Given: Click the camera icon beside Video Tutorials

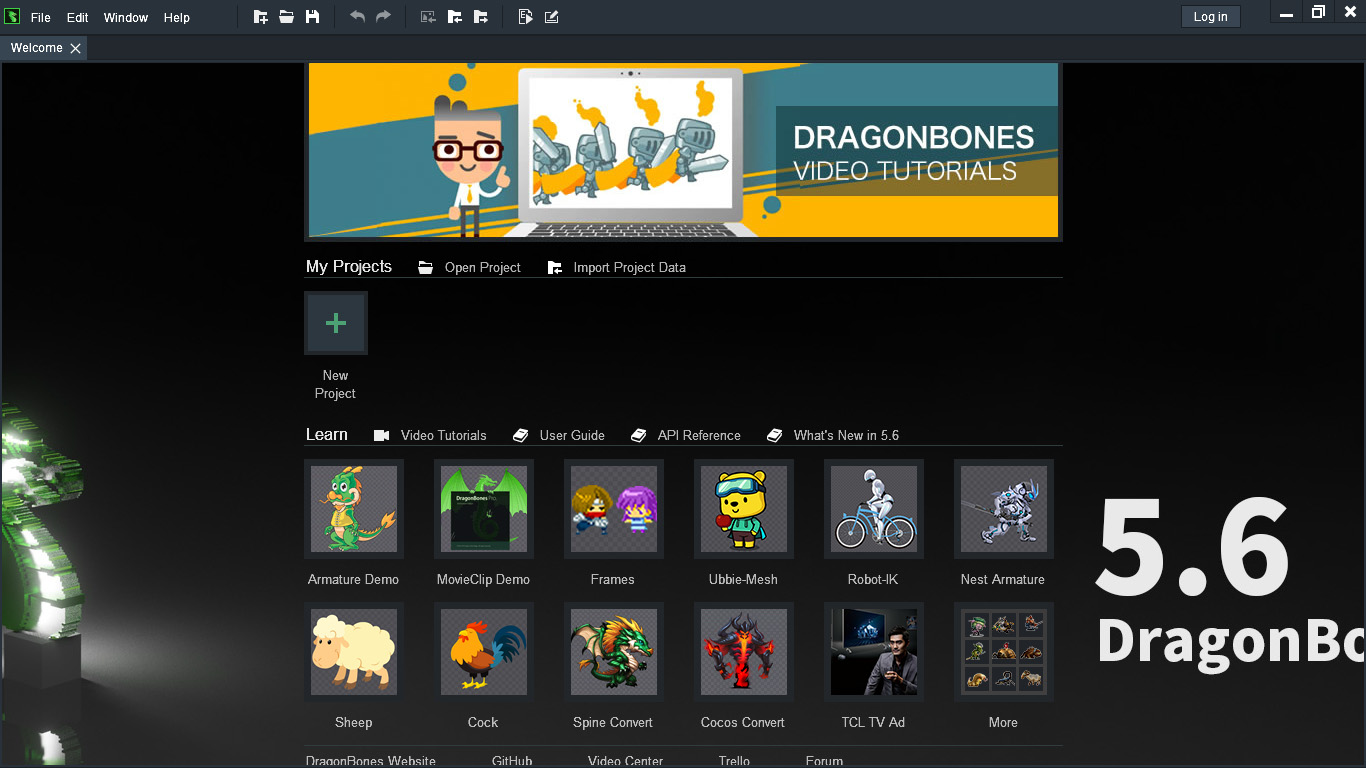Looking at the screenshot, I should point(381,435).
